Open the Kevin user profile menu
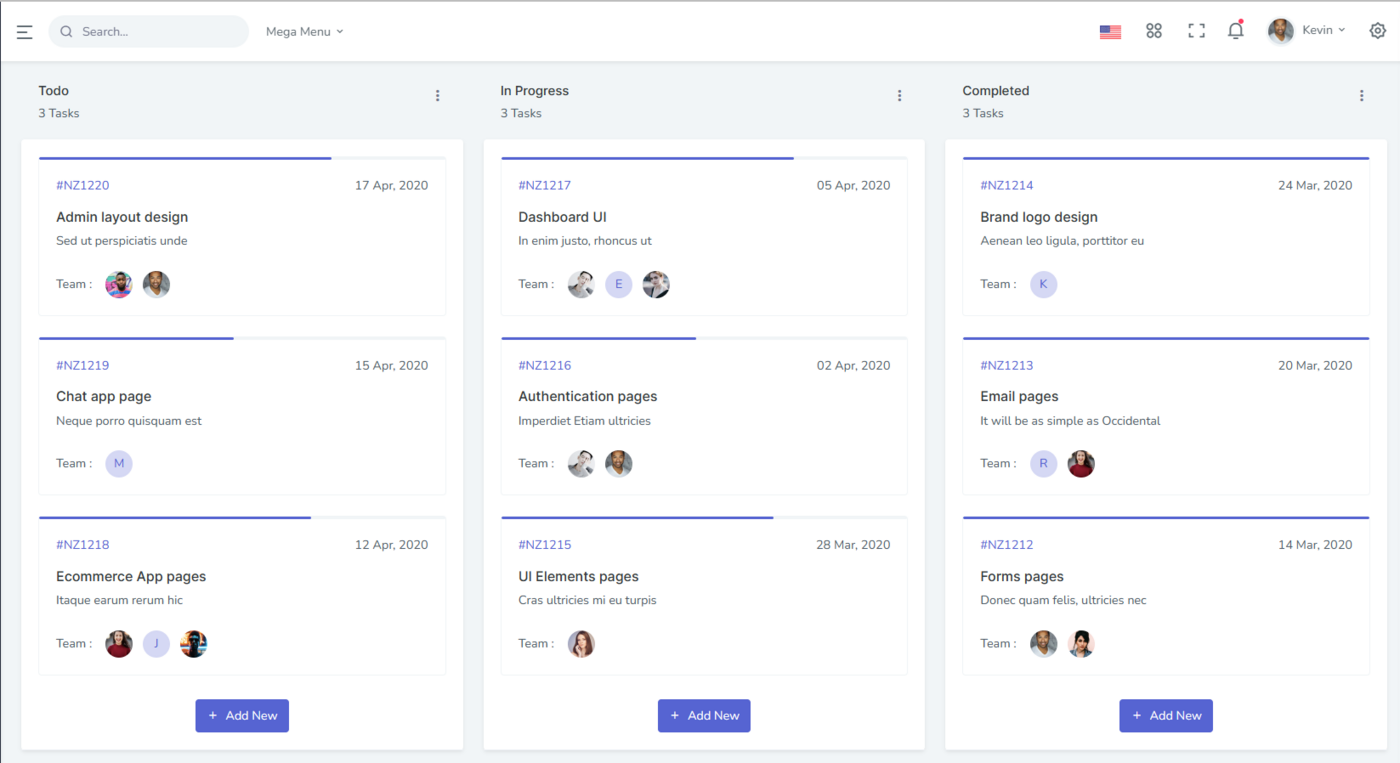Screen dimensions: 1400x763 (x=1307, y=31)
